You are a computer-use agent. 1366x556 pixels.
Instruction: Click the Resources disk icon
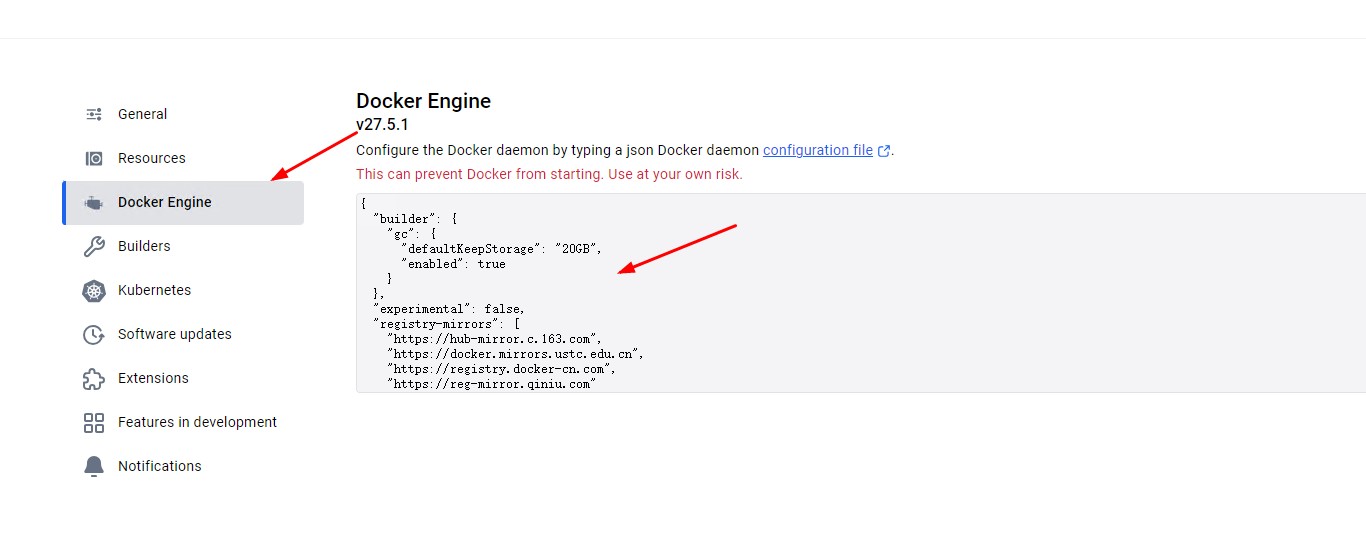click(x=94, y=158)
